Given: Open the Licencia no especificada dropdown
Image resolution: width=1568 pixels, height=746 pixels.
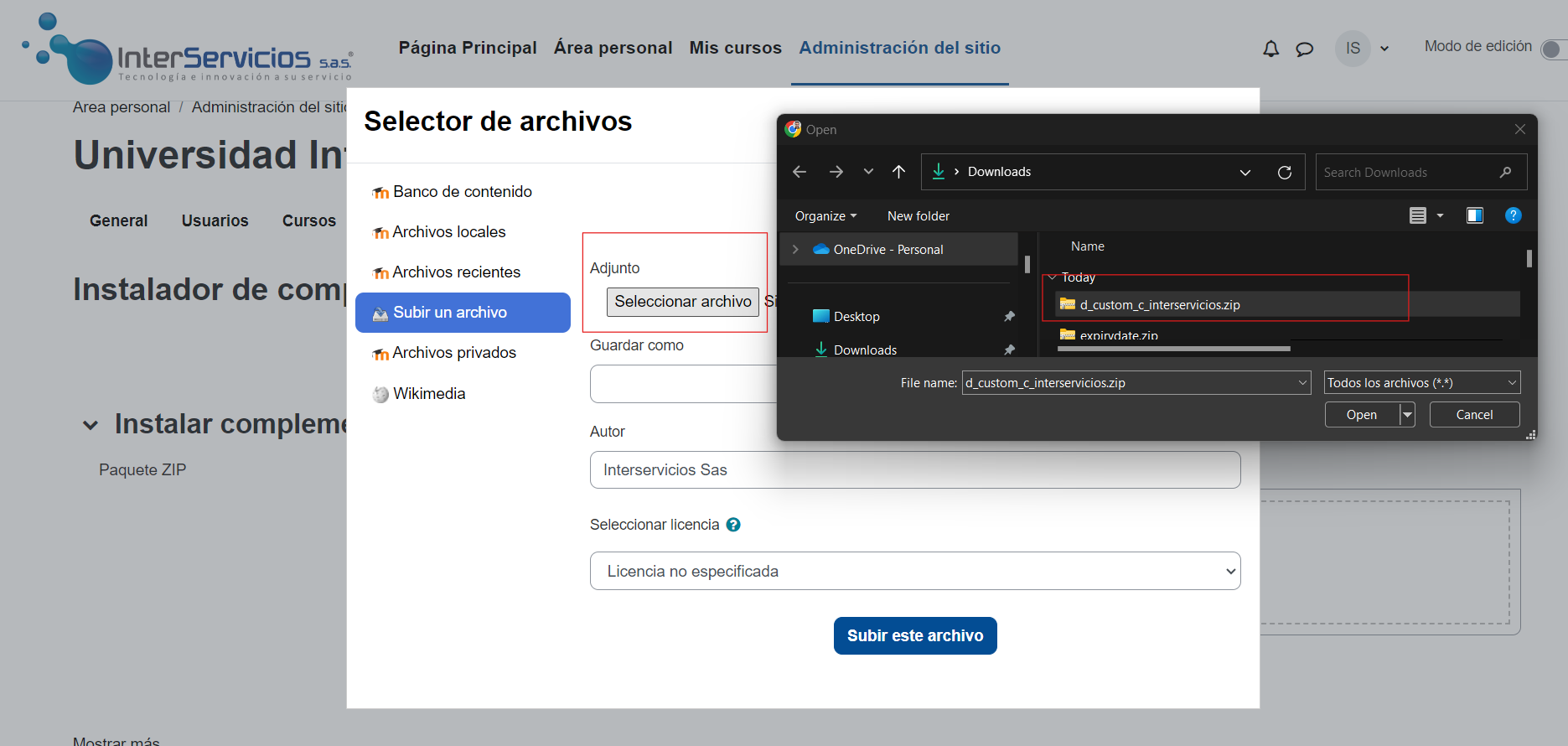Looking at the screenshot, I should pos(914,571).
